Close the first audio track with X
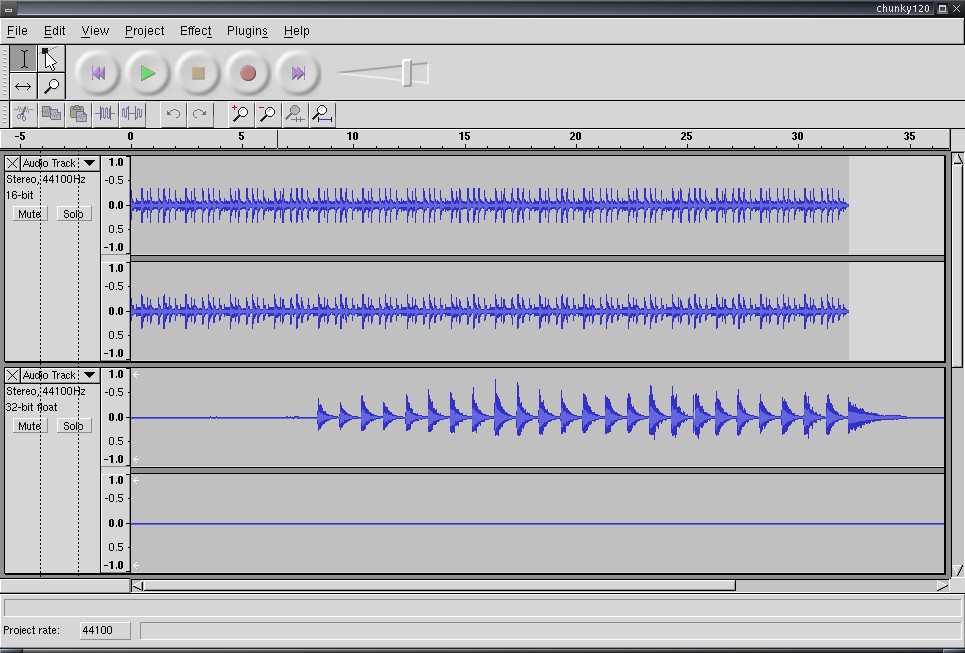 pos(12,163)
